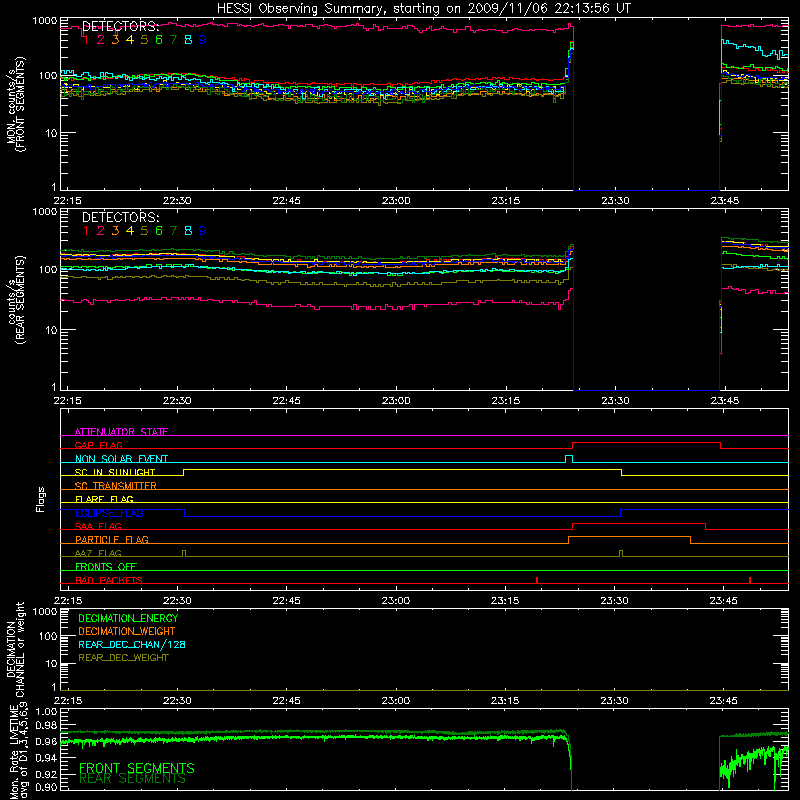Click DETECTORS: label in front segments panel

[x=120, y=26]
